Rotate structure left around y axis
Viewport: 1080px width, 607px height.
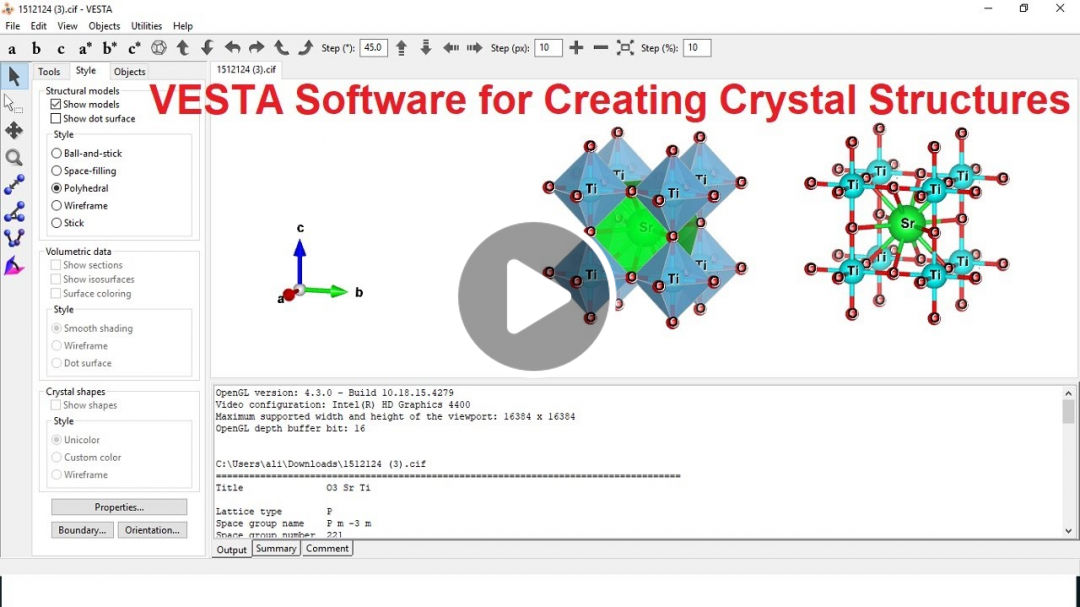[232, 48]
